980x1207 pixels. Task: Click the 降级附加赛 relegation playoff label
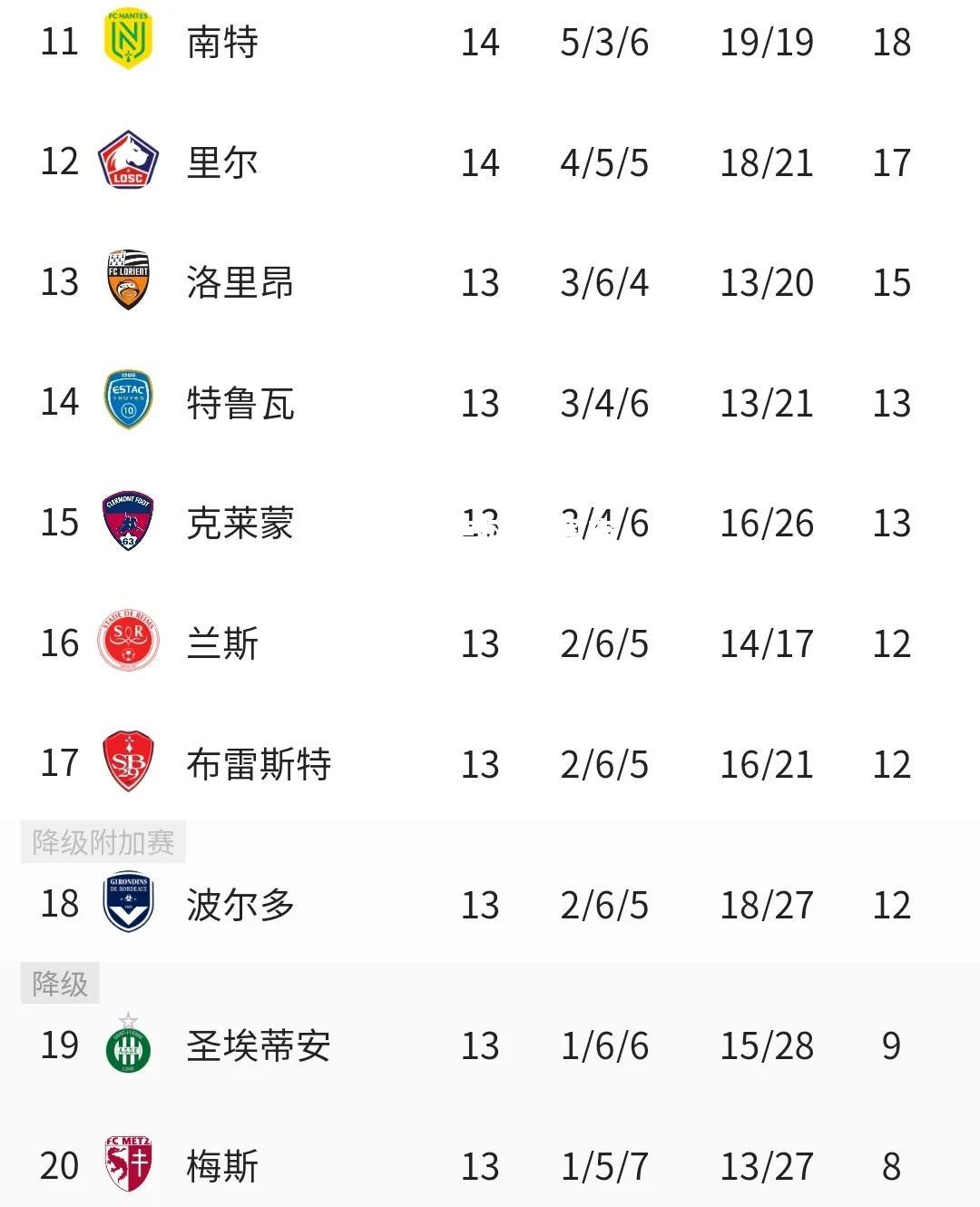[103, 842]
